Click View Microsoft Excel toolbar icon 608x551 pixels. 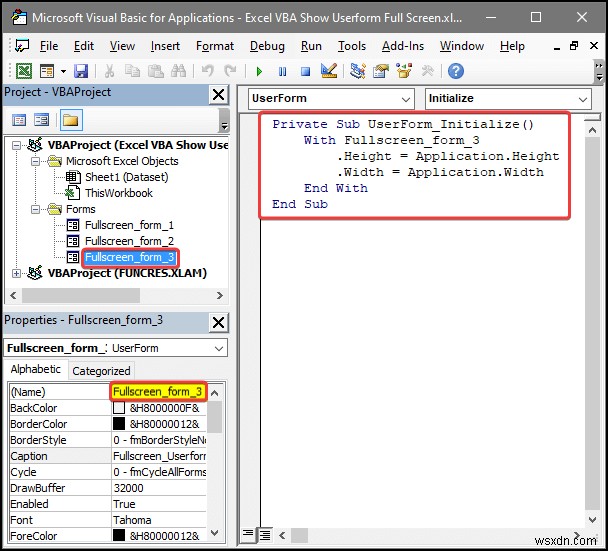[24, 71]
